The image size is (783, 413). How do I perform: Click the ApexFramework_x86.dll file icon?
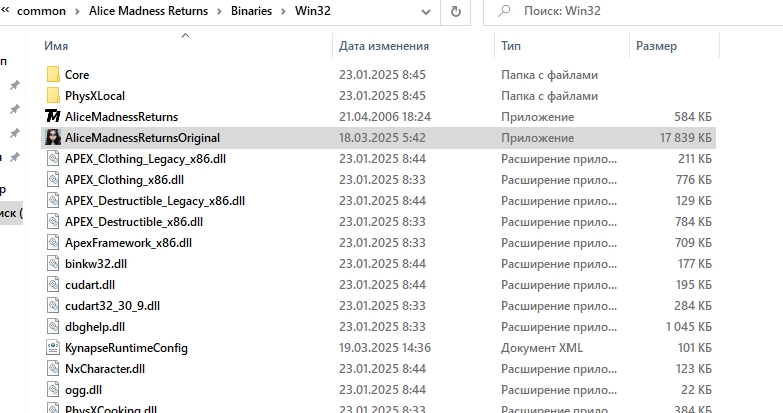(x=53, y=242)
